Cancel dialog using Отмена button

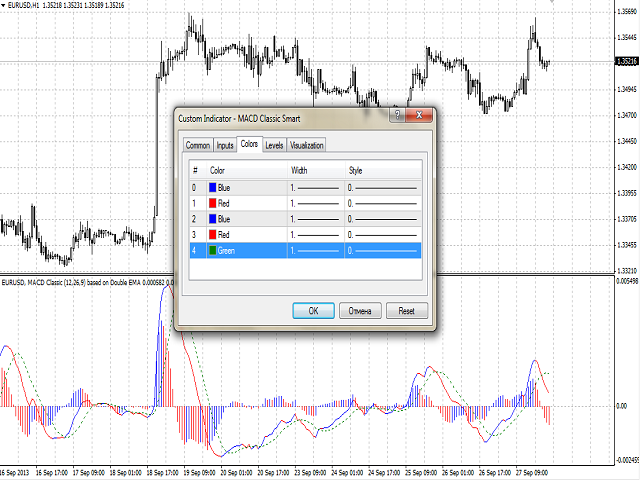[x=360, y=311]
